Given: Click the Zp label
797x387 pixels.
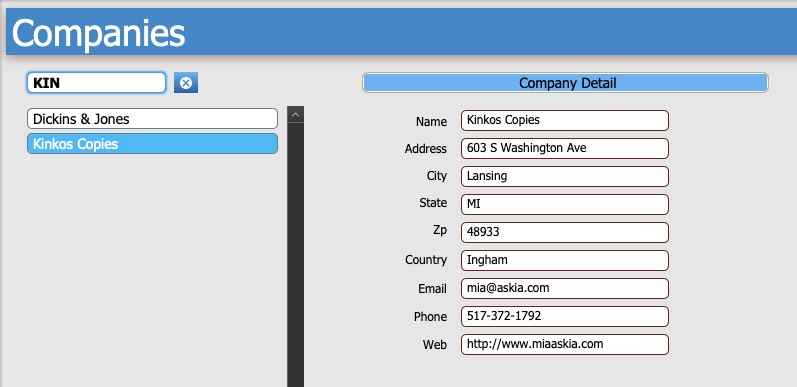Looking at the screenshot, I should tap(440, 230).
